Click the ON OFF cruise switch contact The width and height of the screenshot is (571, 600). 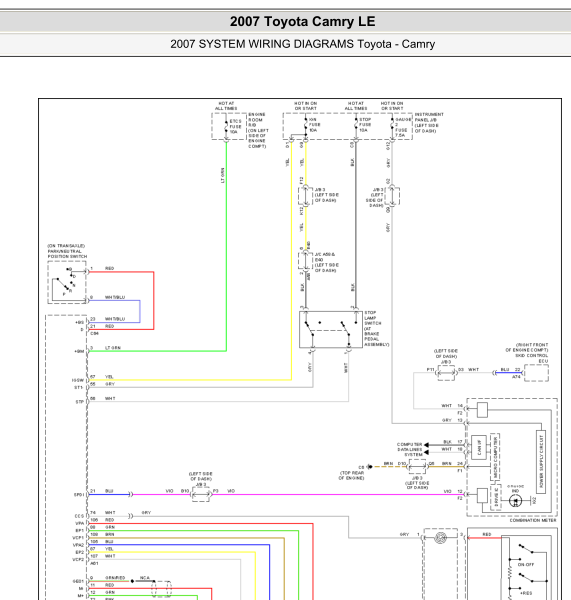[526, 549]
